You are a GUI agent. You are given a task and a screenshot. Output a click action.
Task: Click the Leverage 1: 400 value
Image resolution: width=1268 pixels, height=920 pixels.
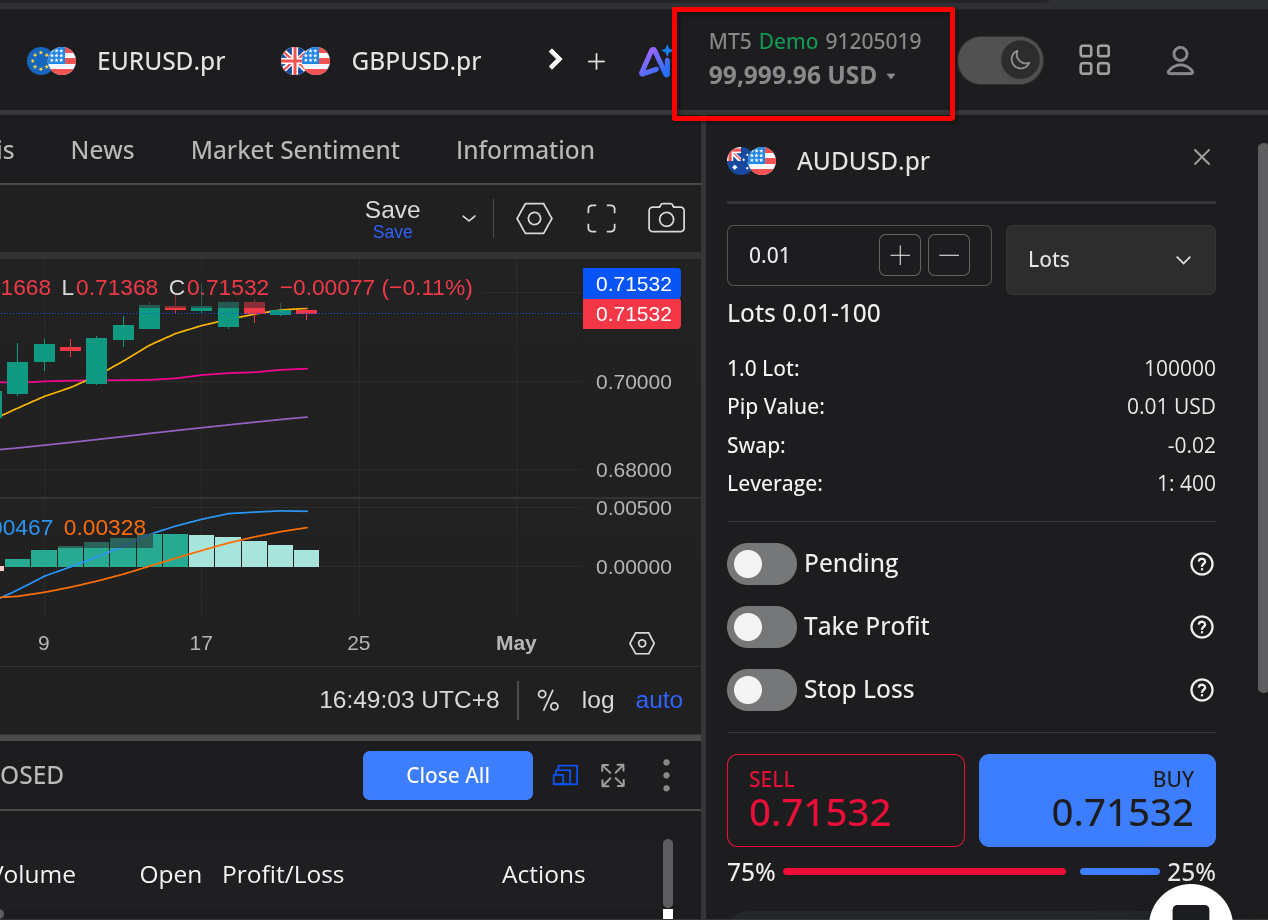[x=1186, y=484]
